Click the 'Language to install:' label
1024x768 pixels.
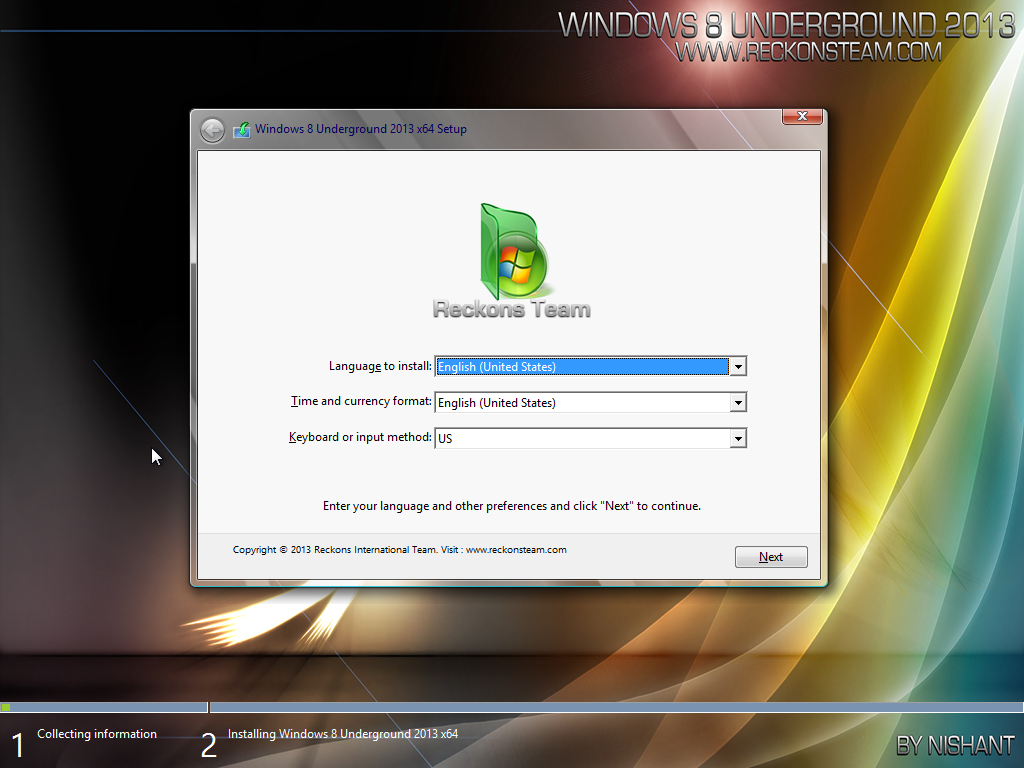coord(380,366)
